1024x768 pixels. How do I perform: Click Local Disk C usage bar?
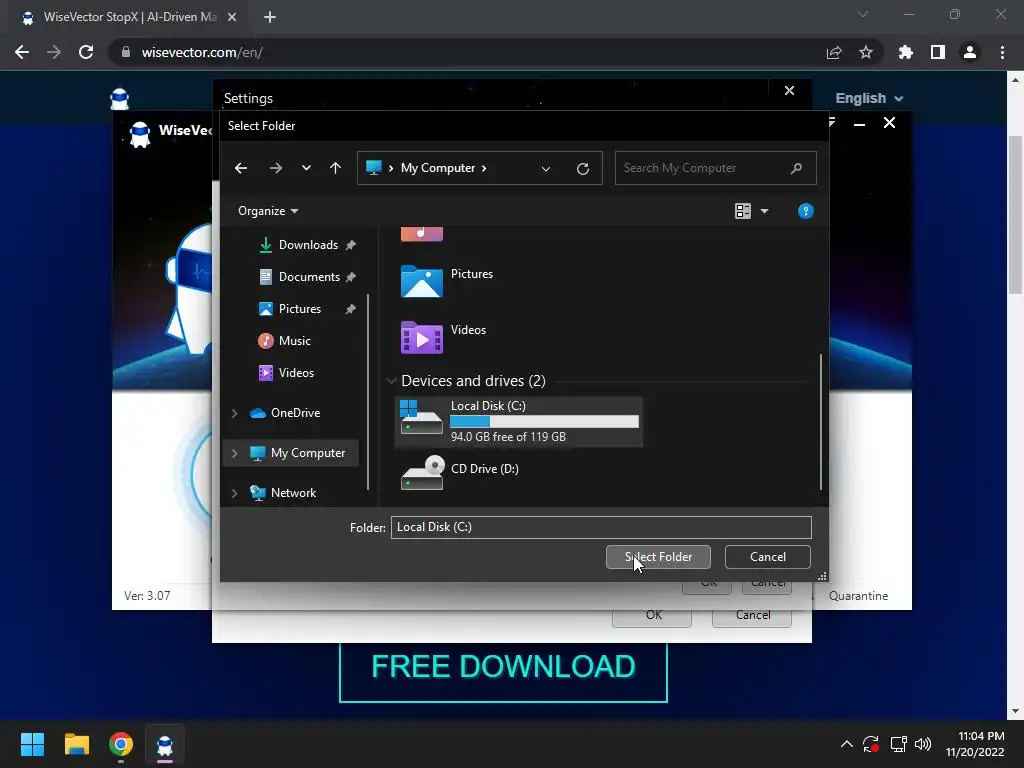point(544,422)
